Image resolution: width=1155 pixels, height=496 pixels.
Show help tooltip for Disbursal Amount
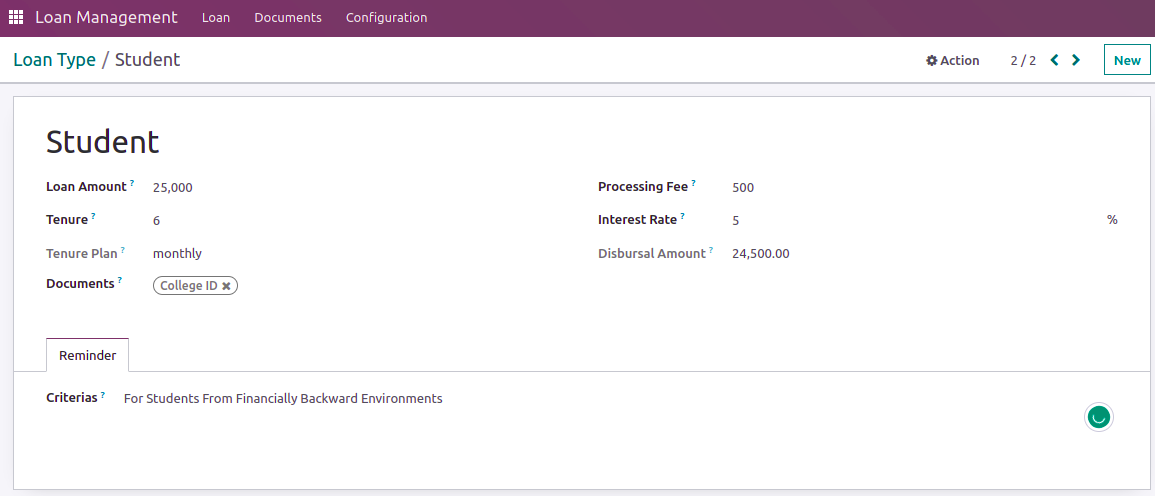(711, 250)
